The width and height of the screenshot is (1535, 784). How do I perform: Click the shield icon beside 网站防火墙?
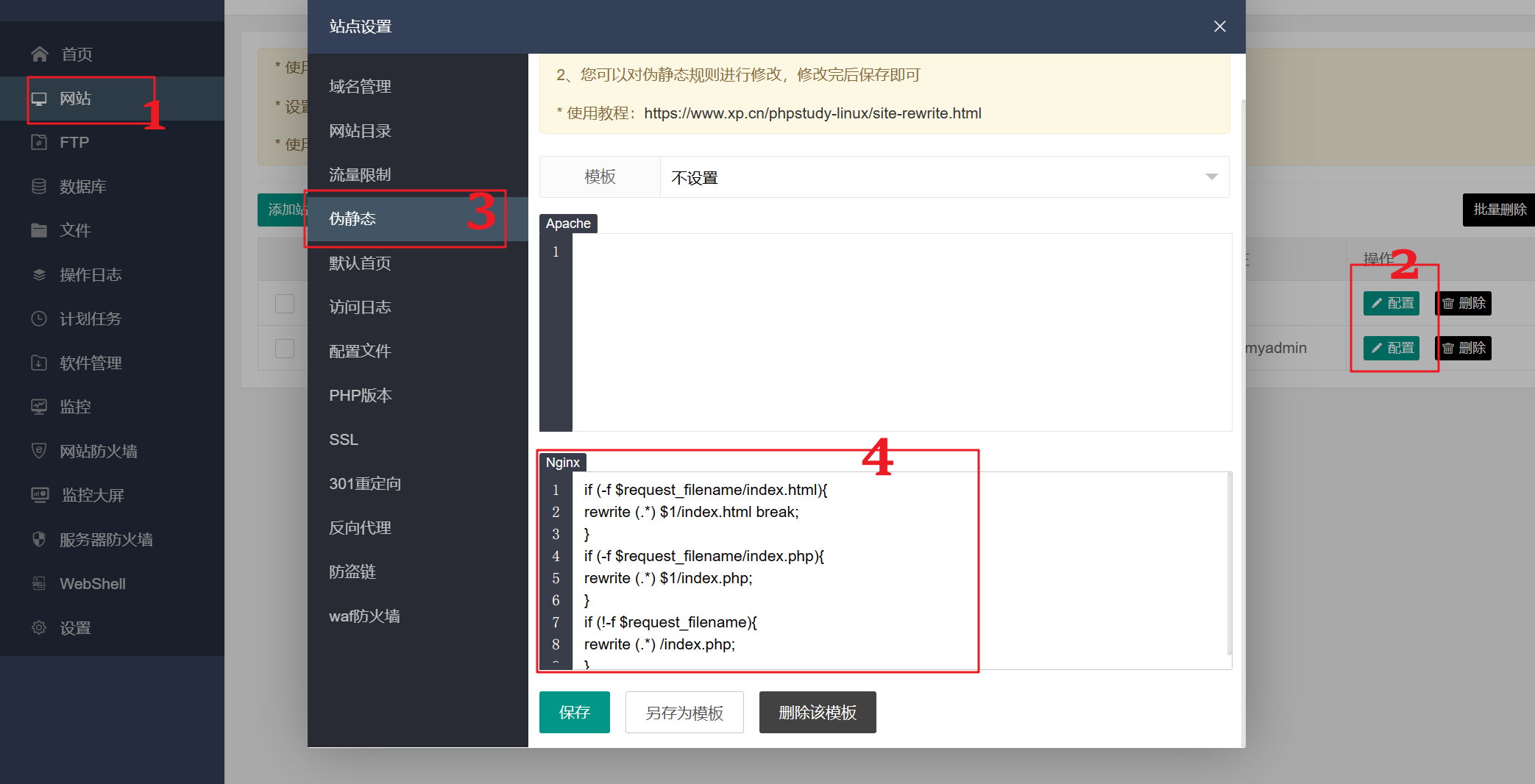coord(39,451)
